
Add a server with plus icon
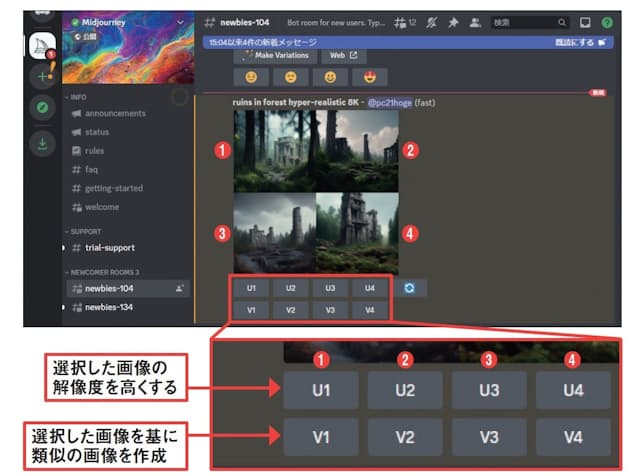click(42, 76)
